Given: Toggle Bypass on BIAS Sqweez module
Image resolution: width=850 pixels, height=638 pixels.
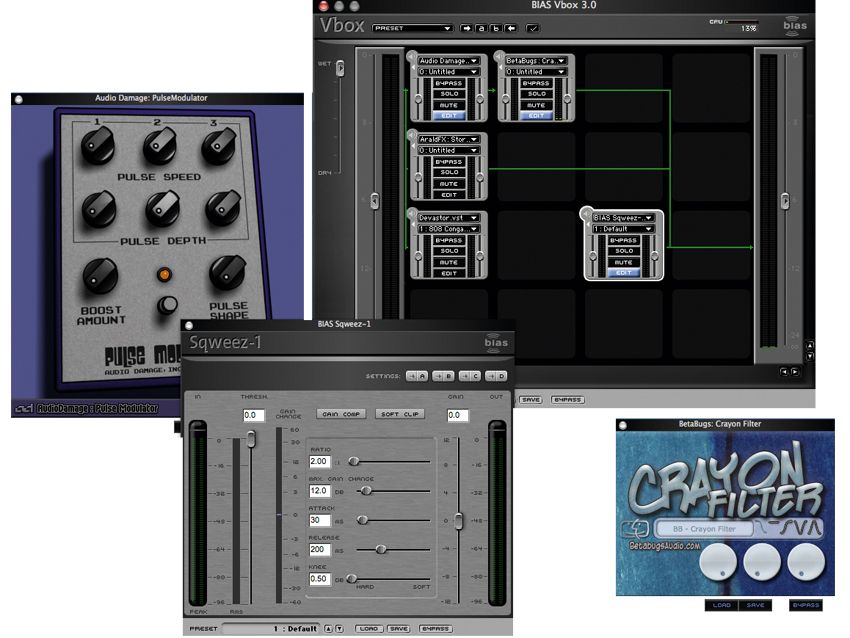Looking at the screenshot, I should point(623,240).
